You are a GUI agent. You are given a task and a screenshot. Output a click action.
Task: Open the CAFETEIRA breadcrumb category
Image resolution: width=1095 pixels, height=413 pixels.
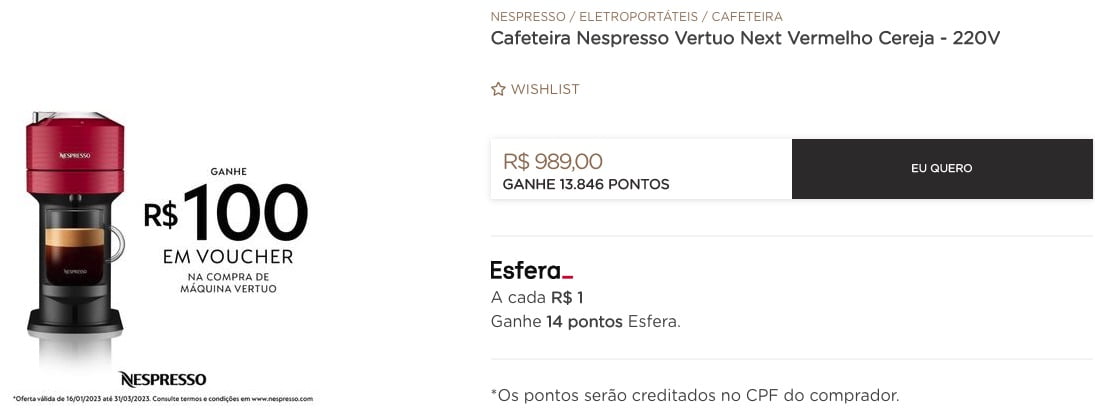747,16
